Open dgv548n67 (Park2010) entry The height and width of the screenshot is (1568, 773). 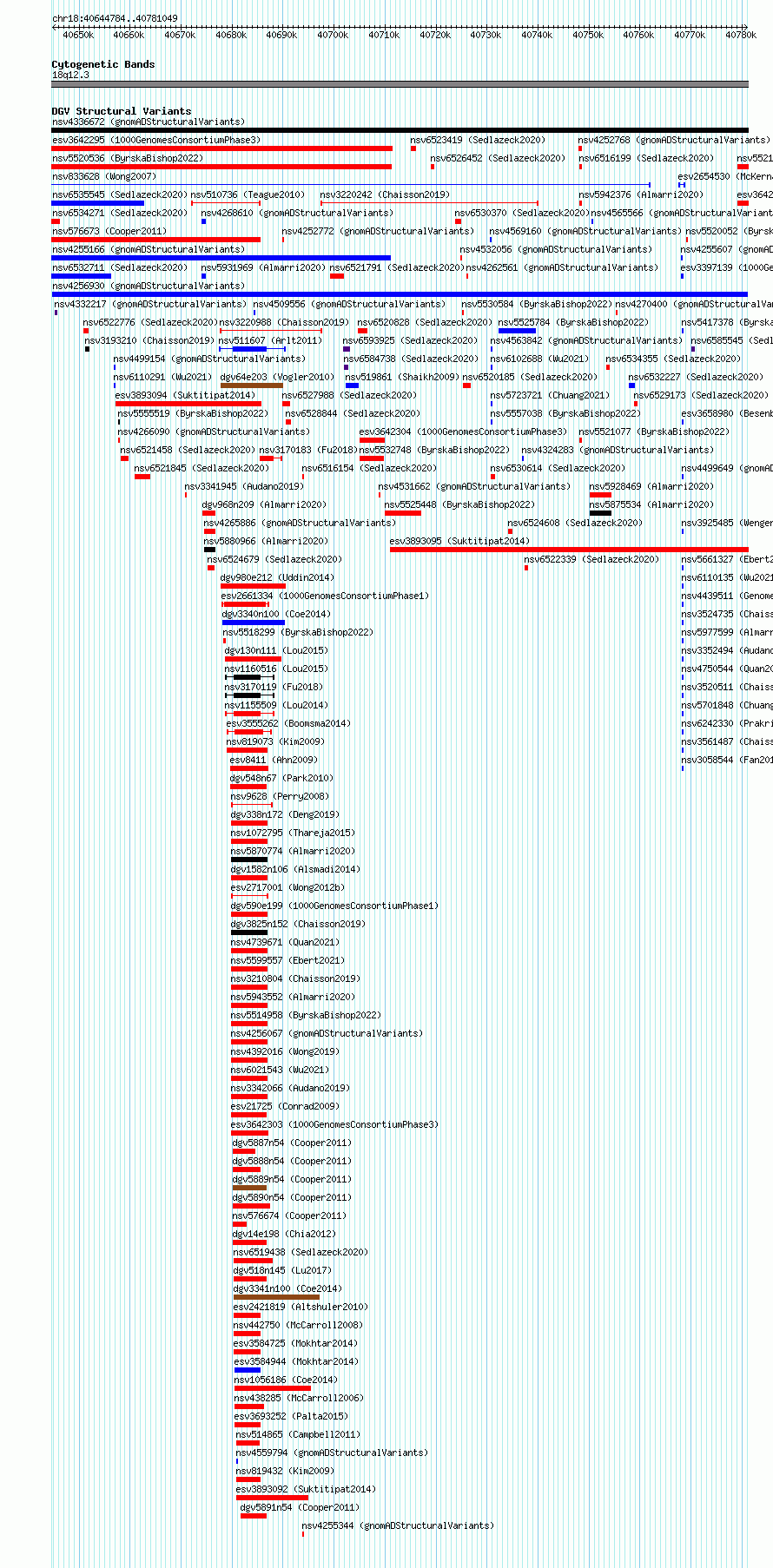point(281,778)
